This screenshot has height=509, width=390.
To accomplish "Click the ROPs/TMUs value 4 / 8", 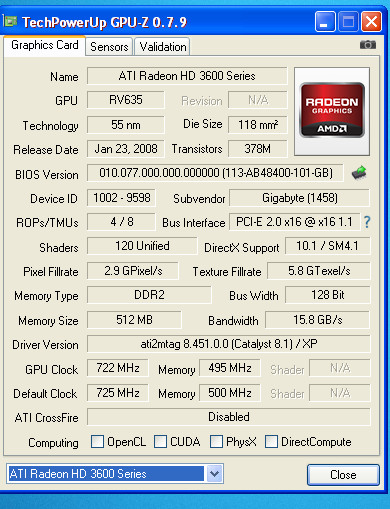I will pos(121,222).
